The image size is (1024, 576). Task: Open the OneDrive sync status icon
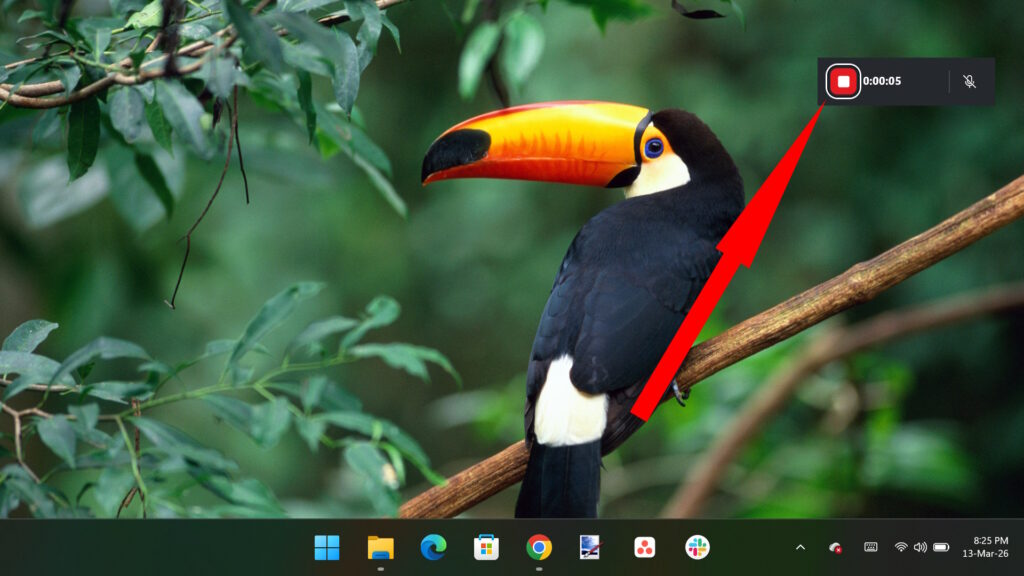point(835,548)
